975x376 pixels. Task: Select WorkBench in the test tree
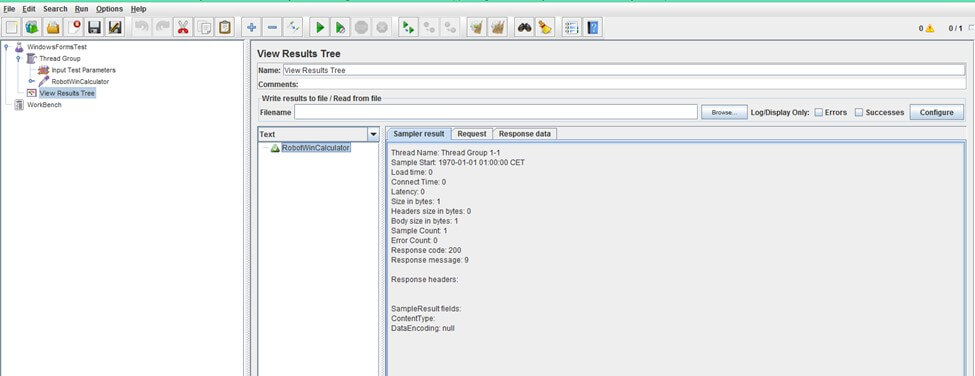44,105
